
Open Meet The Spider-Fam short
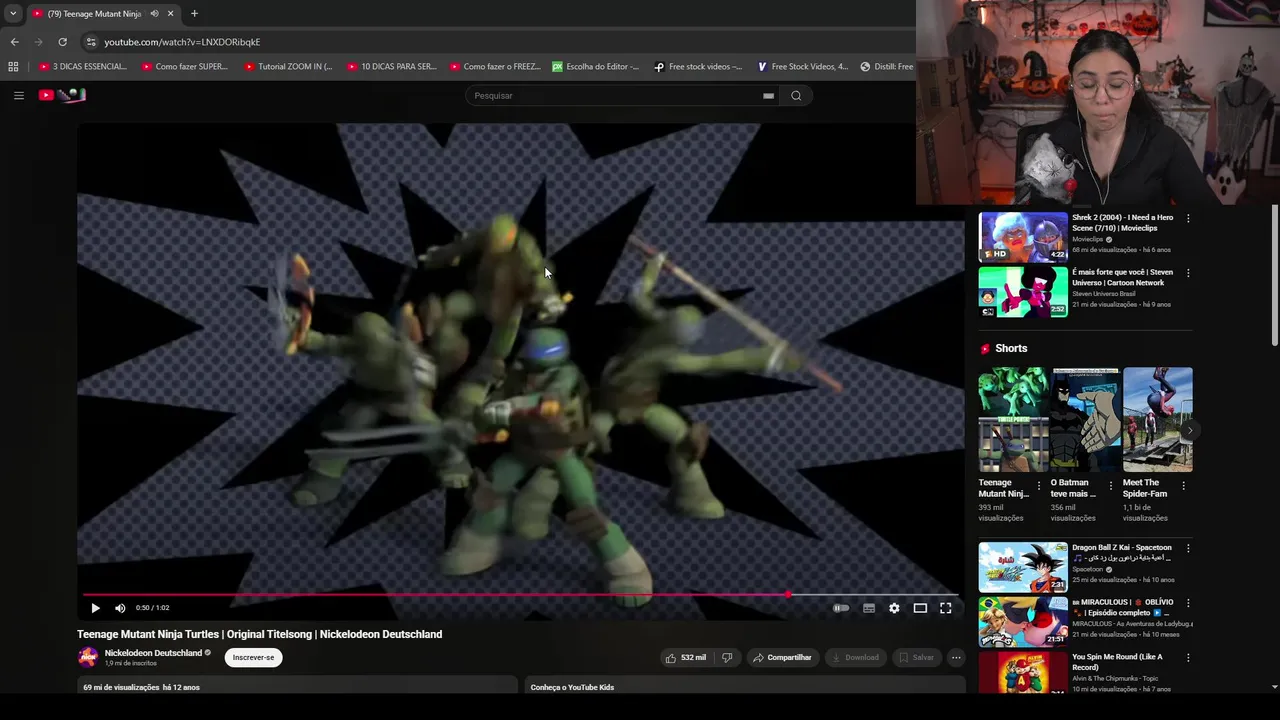click(1157, 419)
